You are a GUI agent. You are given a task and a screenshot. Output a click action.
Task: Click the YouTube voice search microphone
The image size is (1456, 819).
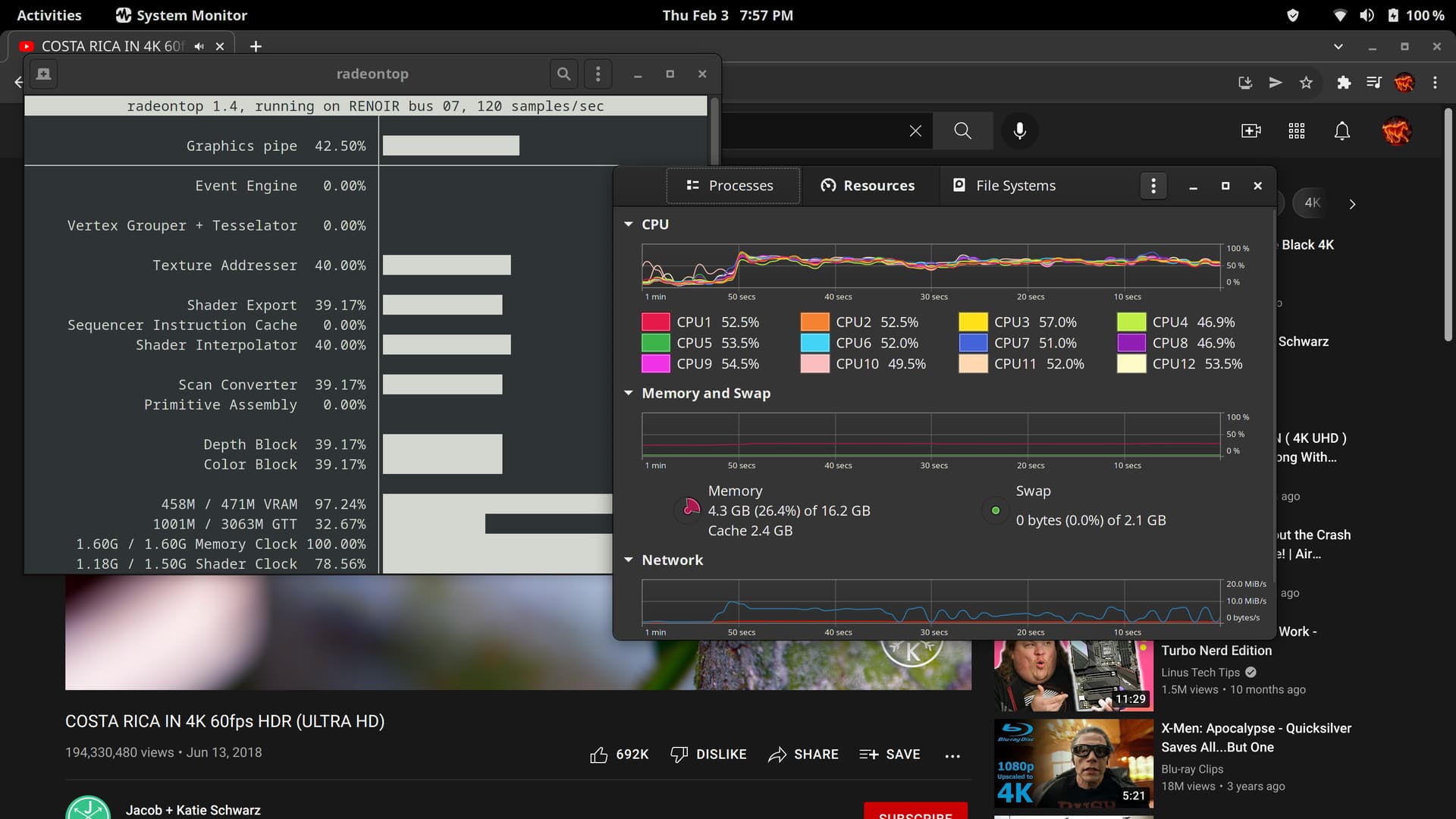(1020, 130)
